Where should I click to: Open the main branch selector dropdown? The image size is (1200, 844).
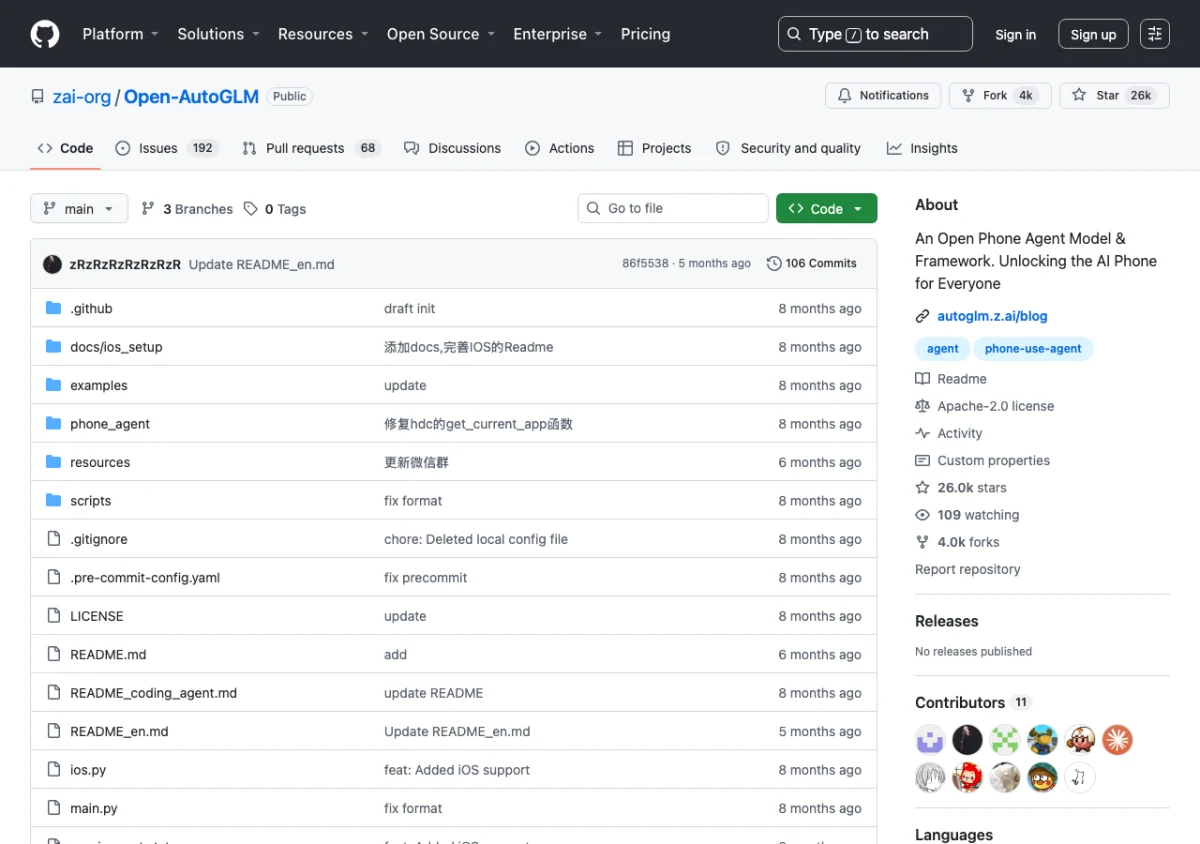(79, 208)
